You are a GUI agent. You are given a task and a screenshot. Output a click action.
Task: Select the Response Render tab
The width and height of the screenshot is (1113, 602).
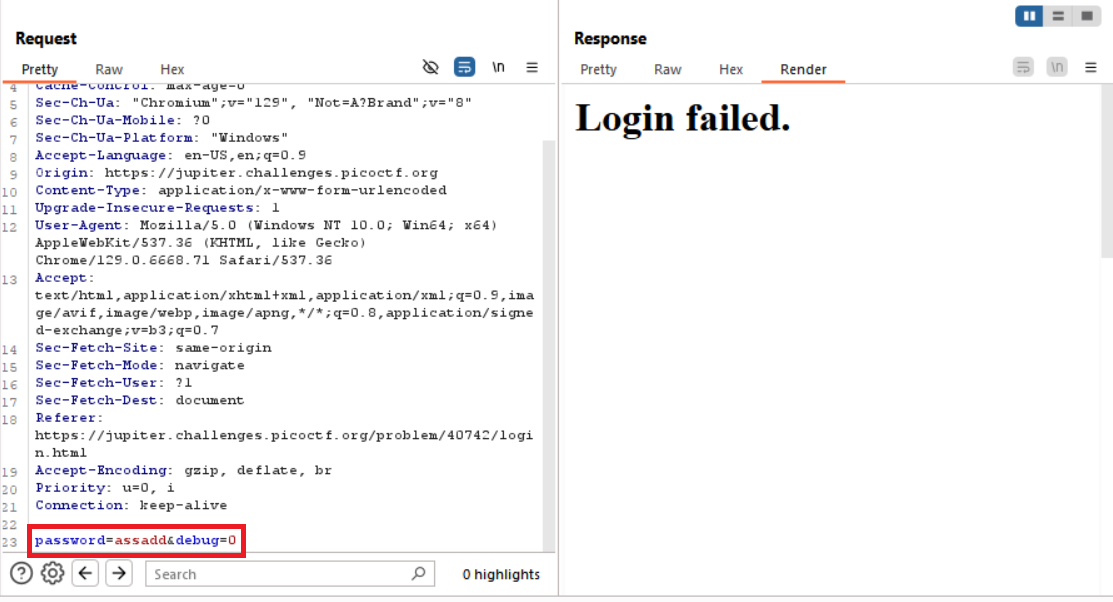[x=803, y=69]
